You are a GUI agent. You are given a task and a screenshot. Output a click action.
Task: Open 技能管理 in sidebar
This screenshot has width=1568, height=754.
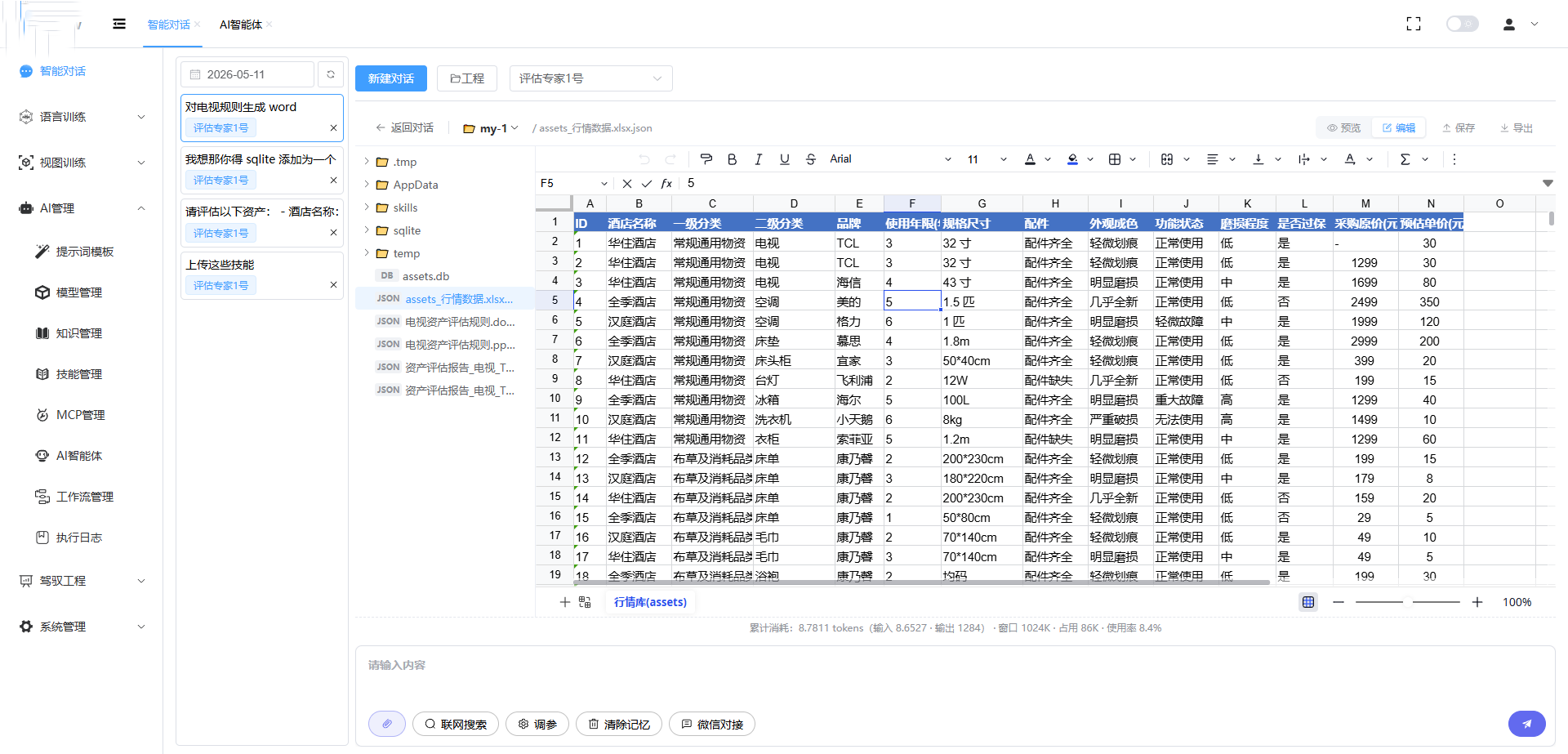(78, 374)
